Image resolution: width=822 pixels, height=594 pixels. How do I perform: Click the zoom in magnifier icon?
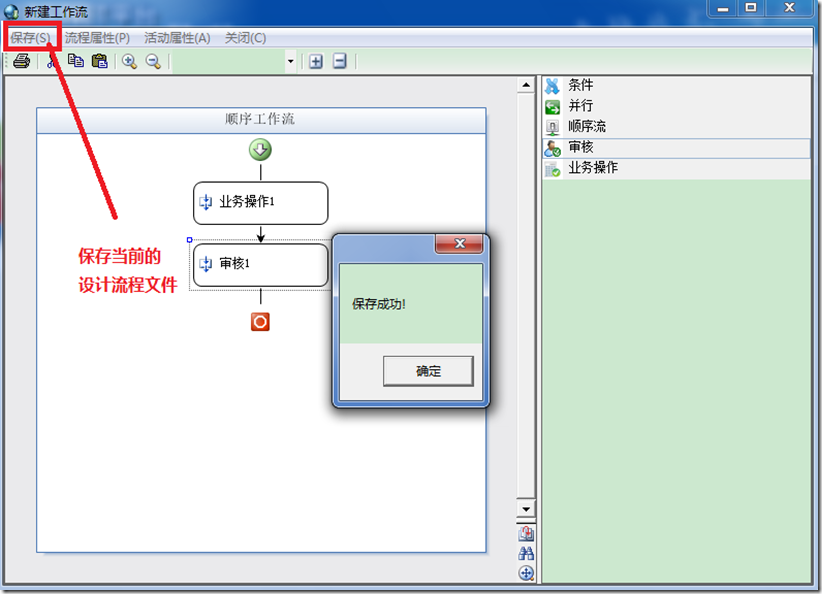(129, 61)
